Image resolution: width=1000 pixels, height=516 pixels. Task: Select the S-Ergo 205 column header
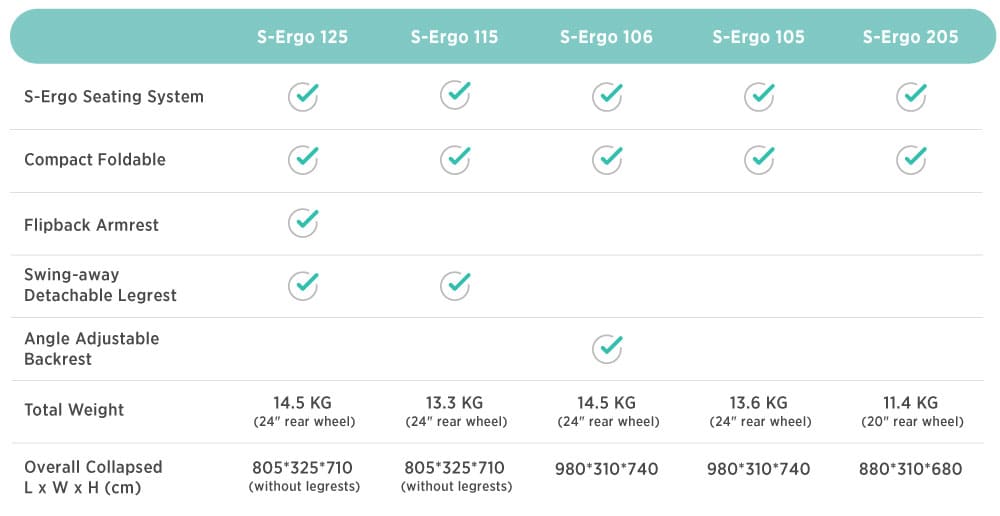pos(910,37)
